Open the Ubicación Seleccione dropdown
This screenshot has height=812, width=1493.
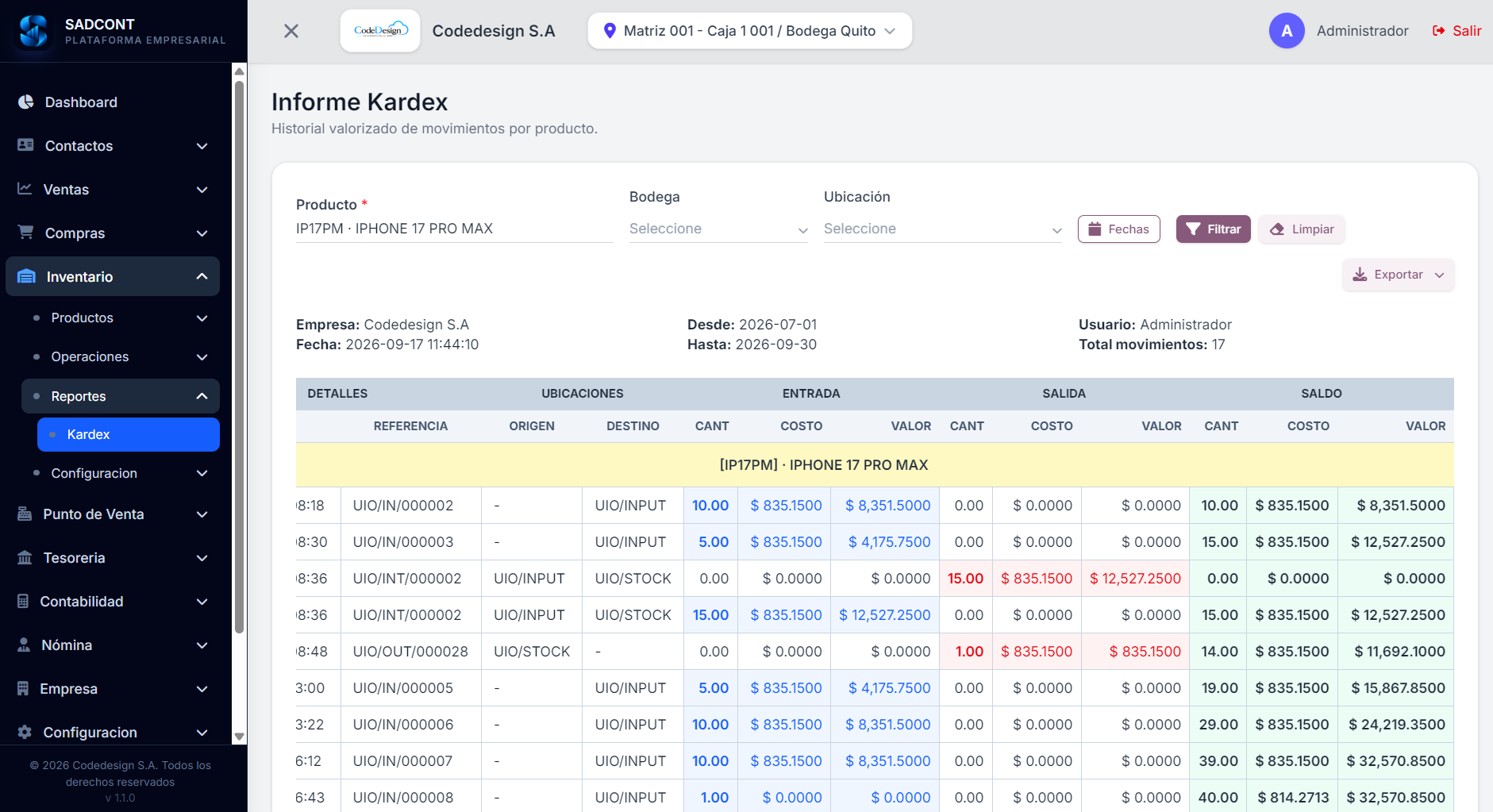click(943, 229)
